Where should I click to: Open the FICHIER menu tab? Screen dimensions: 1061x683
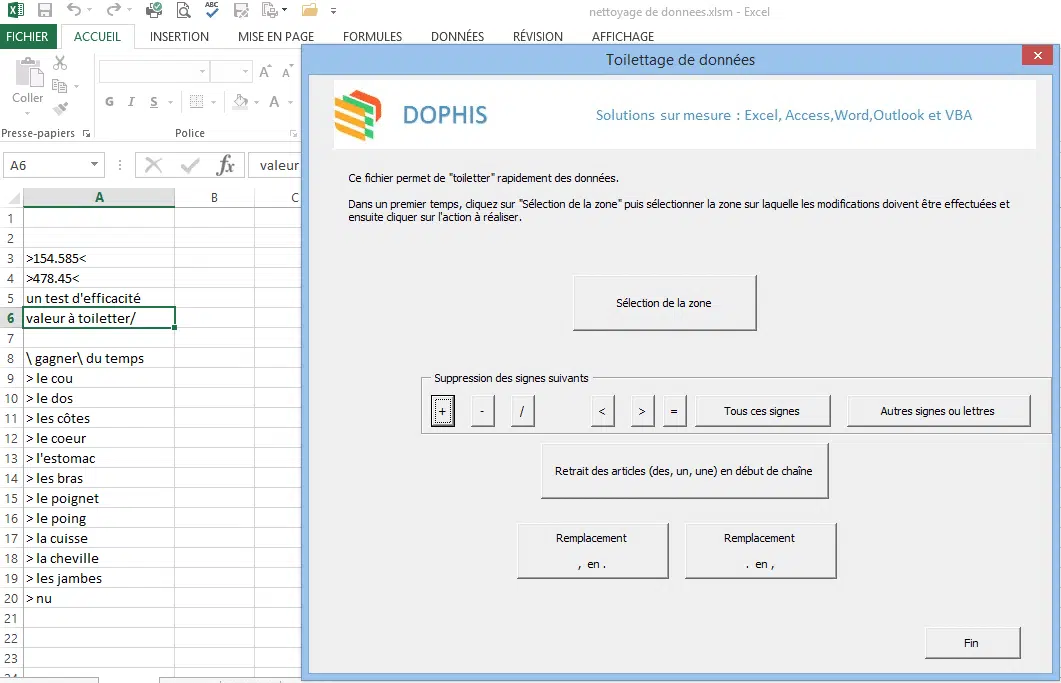27,37
